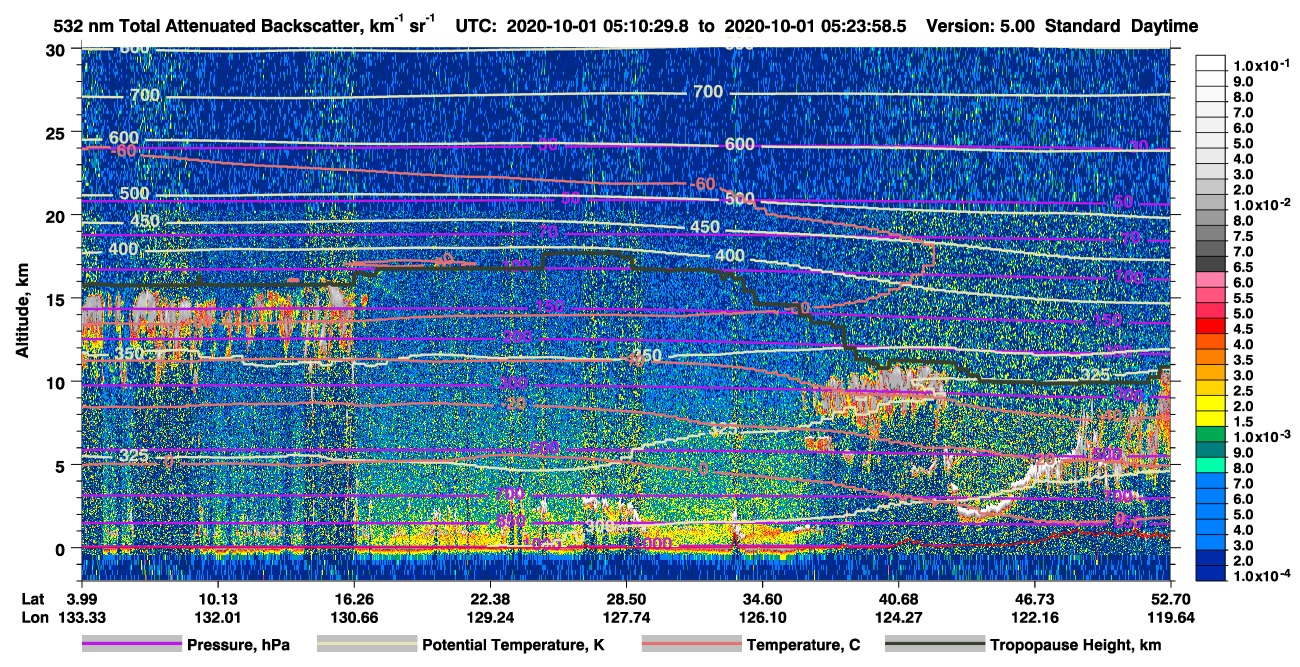1300x667 pixels.
Task: Click the dark Tropopause Height legend swatch
Action: [934, 645]
